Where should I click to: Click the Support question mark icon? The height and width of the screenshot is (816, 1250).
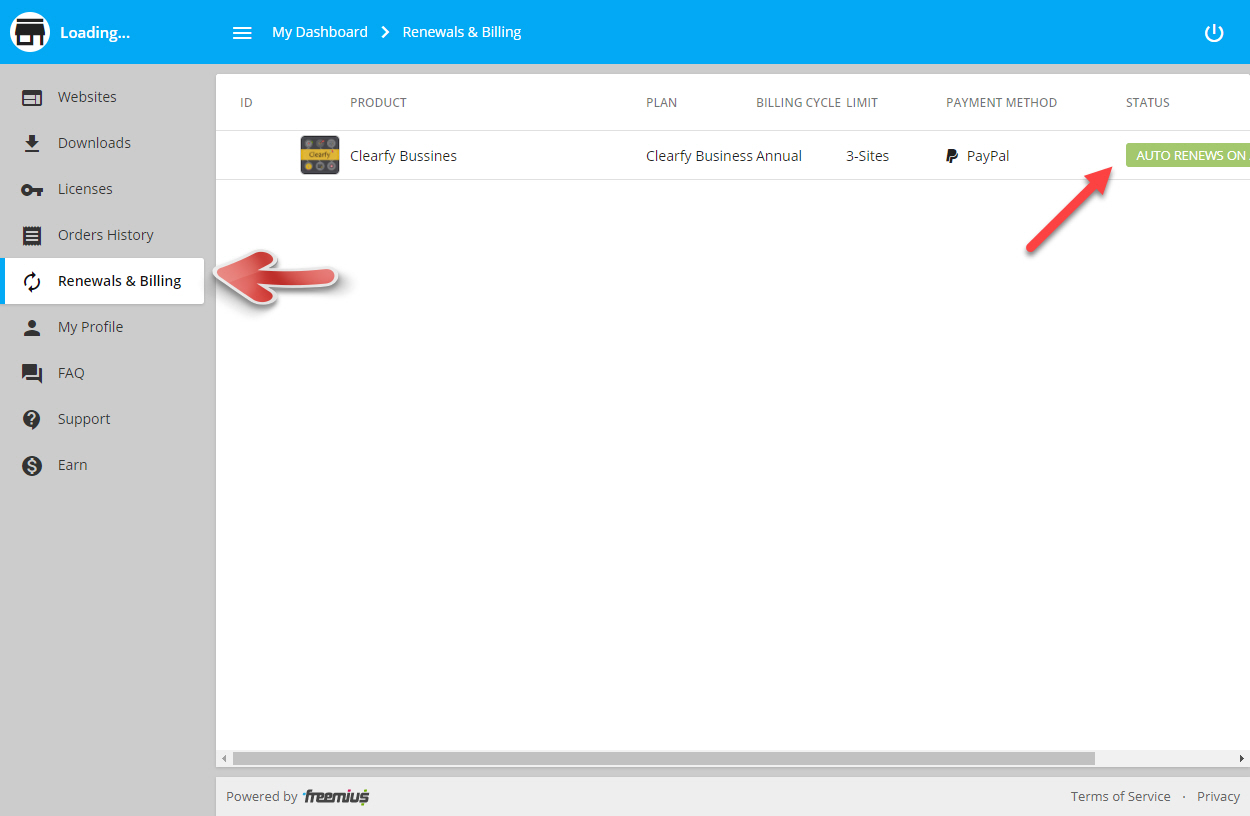coord(32,419)
